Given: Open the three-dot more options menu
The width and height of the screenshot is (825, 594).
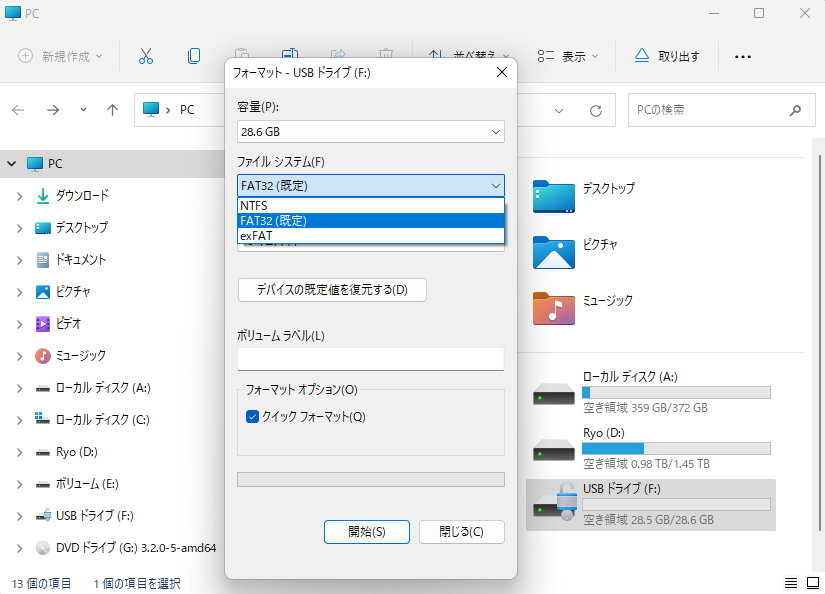Looking at the screenshot, I should [x=742, y=57].
